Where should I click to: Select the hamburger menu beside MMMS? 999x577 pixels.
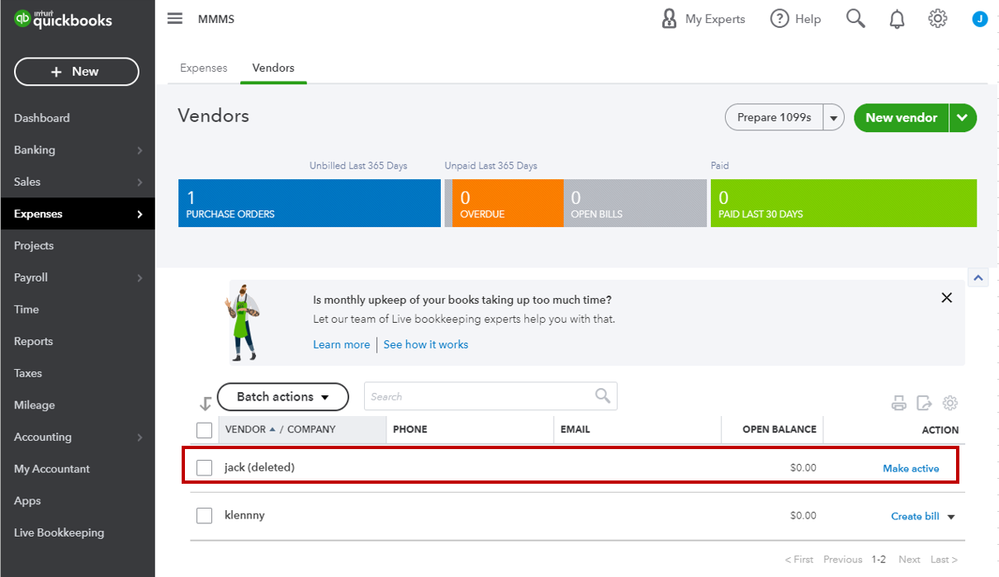click(174, 18)
